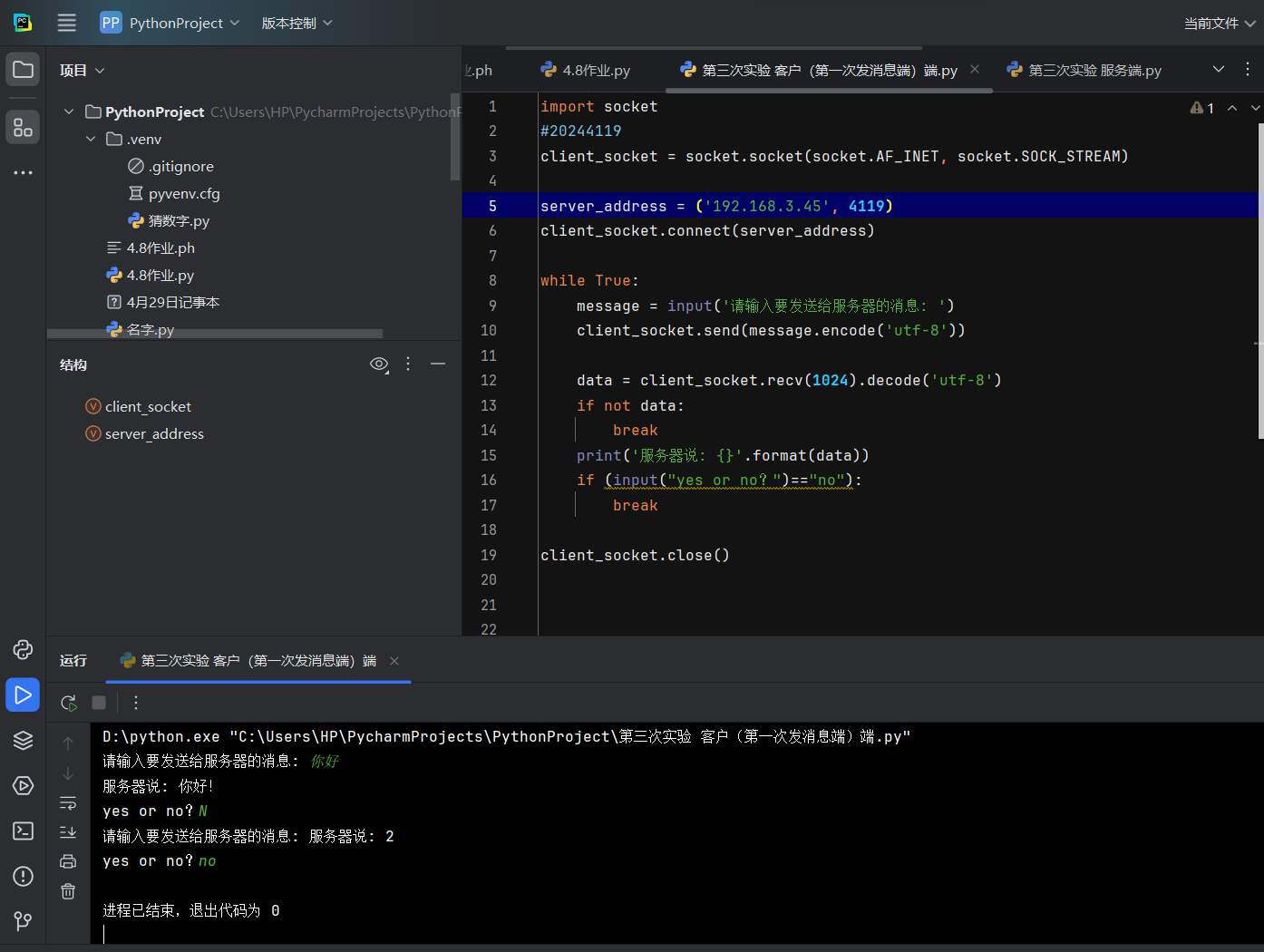Open the Python Packages layers icon
The image size is (1264, 952).
tap(23, 741)
